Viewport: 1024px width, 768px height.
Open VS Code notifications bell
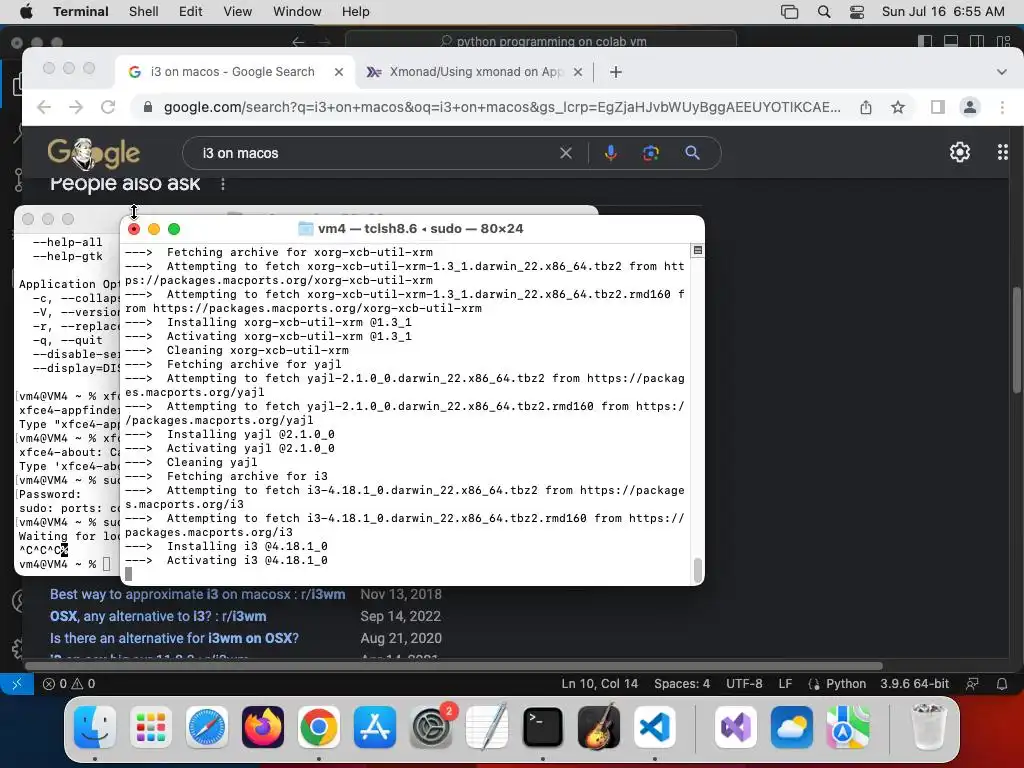1002,684
